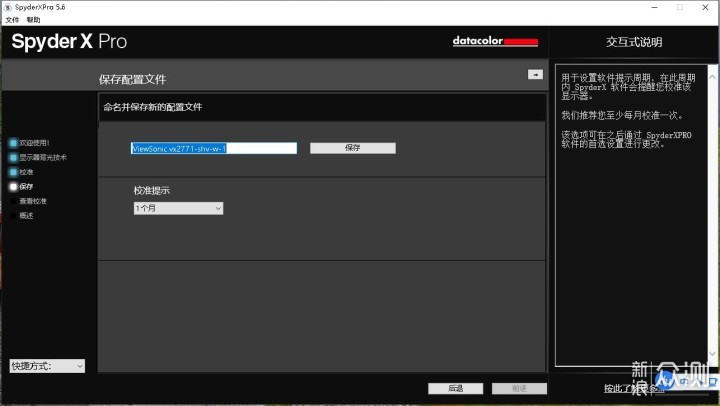
Task: Open the 帮助 menu
Action: pyautogui.click(x=33, y=20)
